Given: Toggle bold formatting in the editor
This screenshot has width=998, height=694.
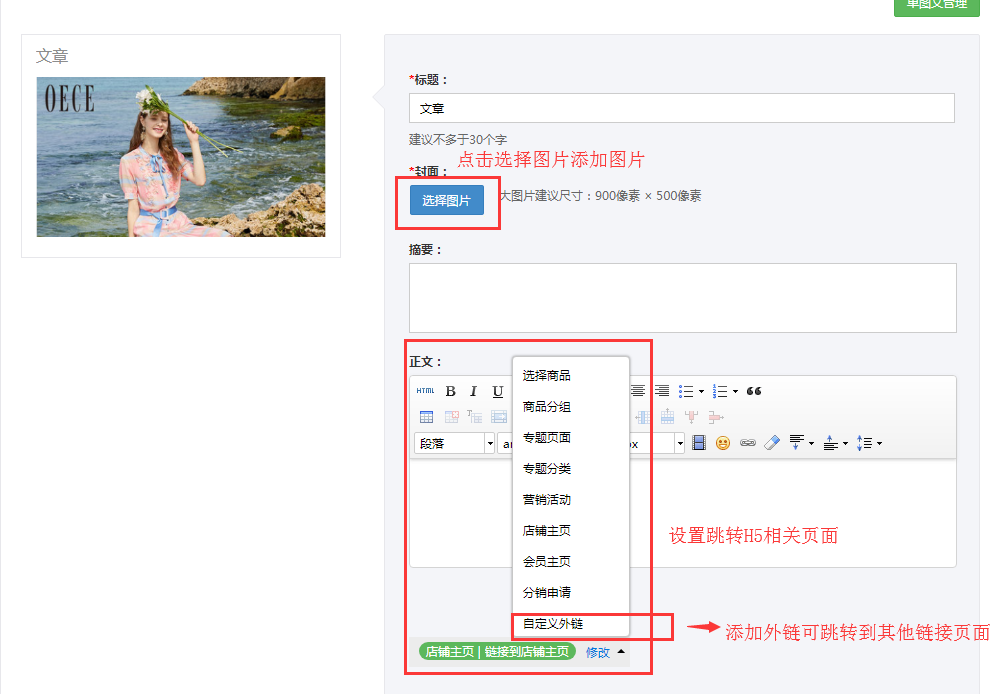Looking at the screenshot, I should [x=451, y=391].
